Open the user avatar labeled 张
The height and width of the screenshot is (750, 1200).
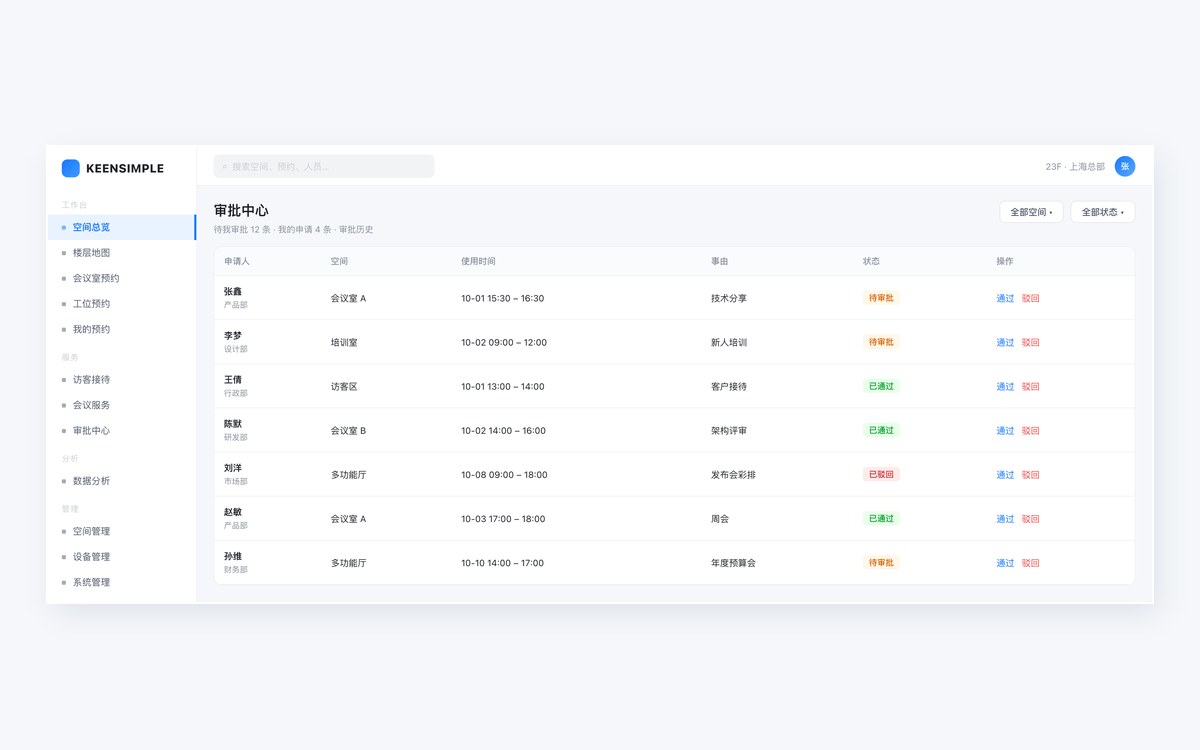click(x=1125, y=166)
